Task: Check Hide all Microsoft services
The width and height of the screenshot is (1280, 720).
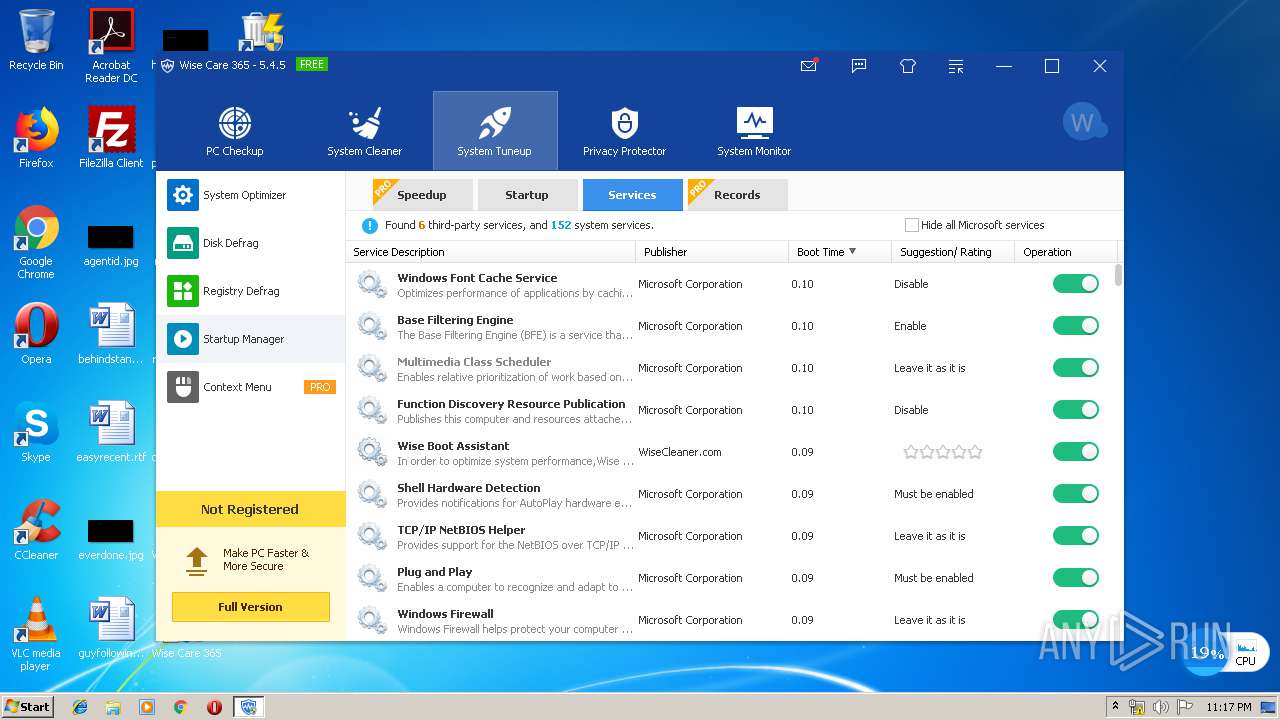Action: (x=911, y=225)
